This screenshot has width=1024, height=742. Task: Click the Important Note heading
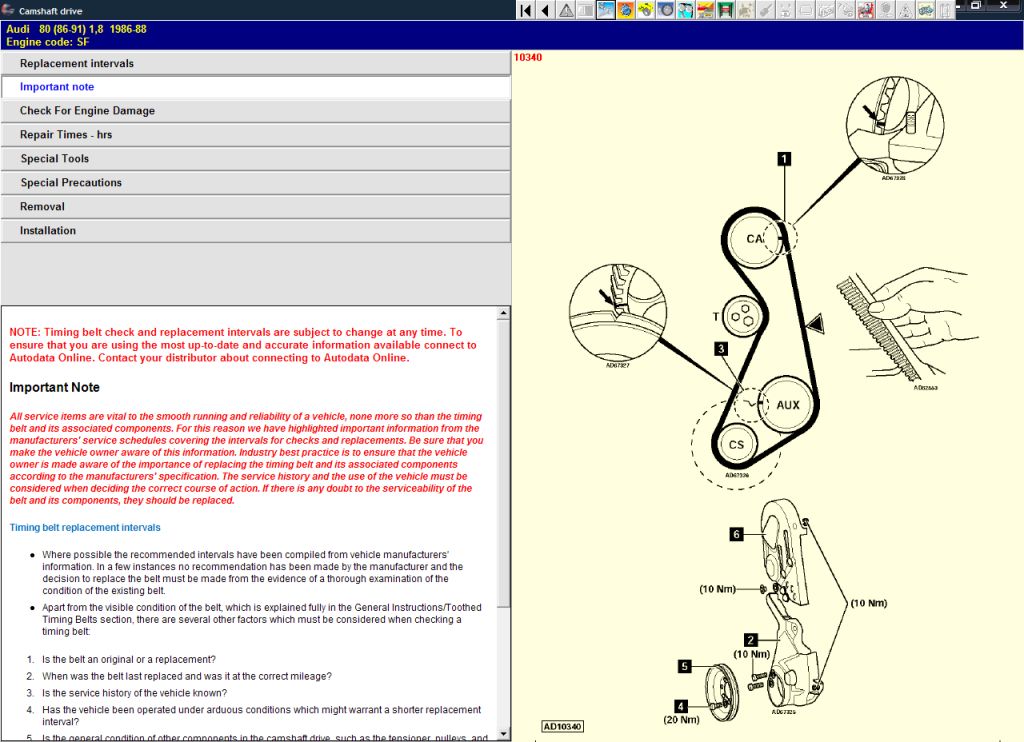tap(54, 387)
